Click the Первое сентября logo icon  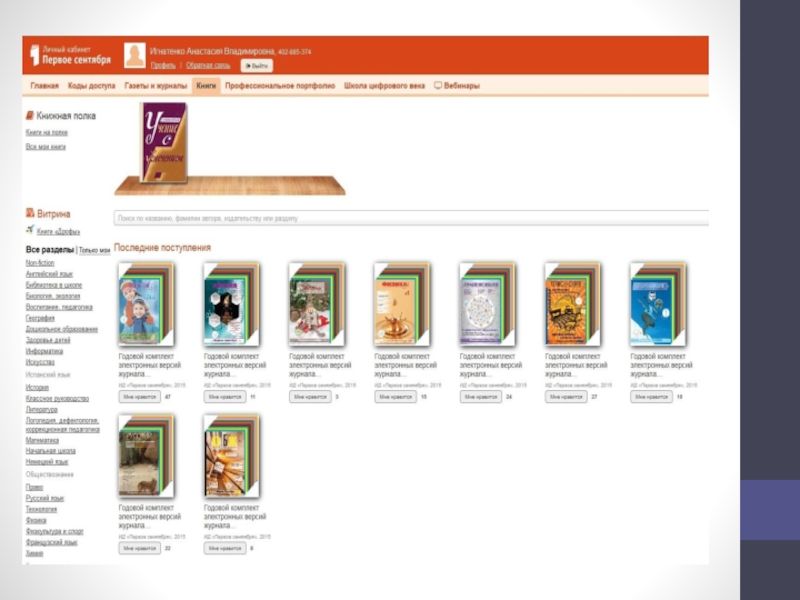(35, 55)
